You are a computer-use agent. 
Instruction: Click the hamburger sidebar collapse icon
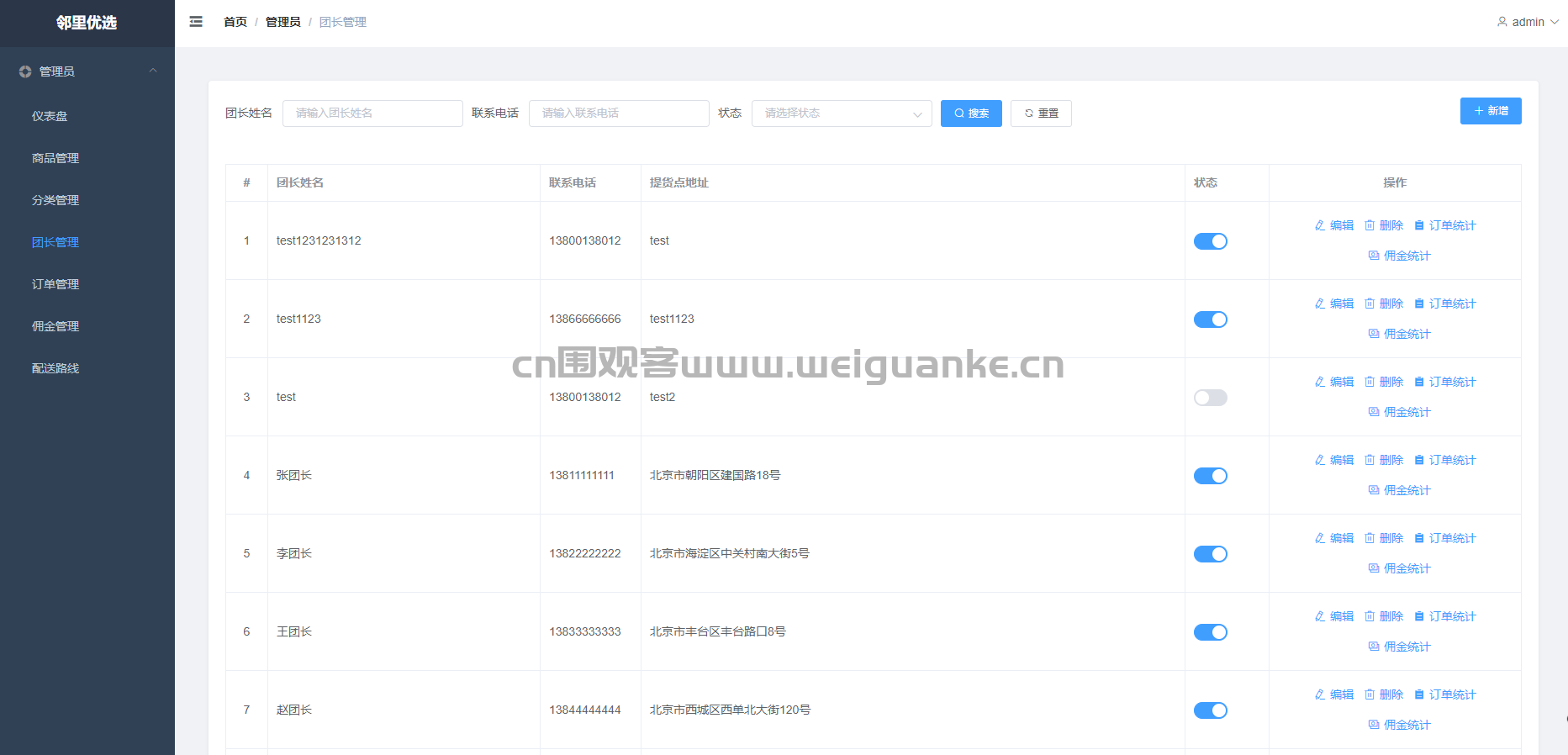click(x=196, y=22)
